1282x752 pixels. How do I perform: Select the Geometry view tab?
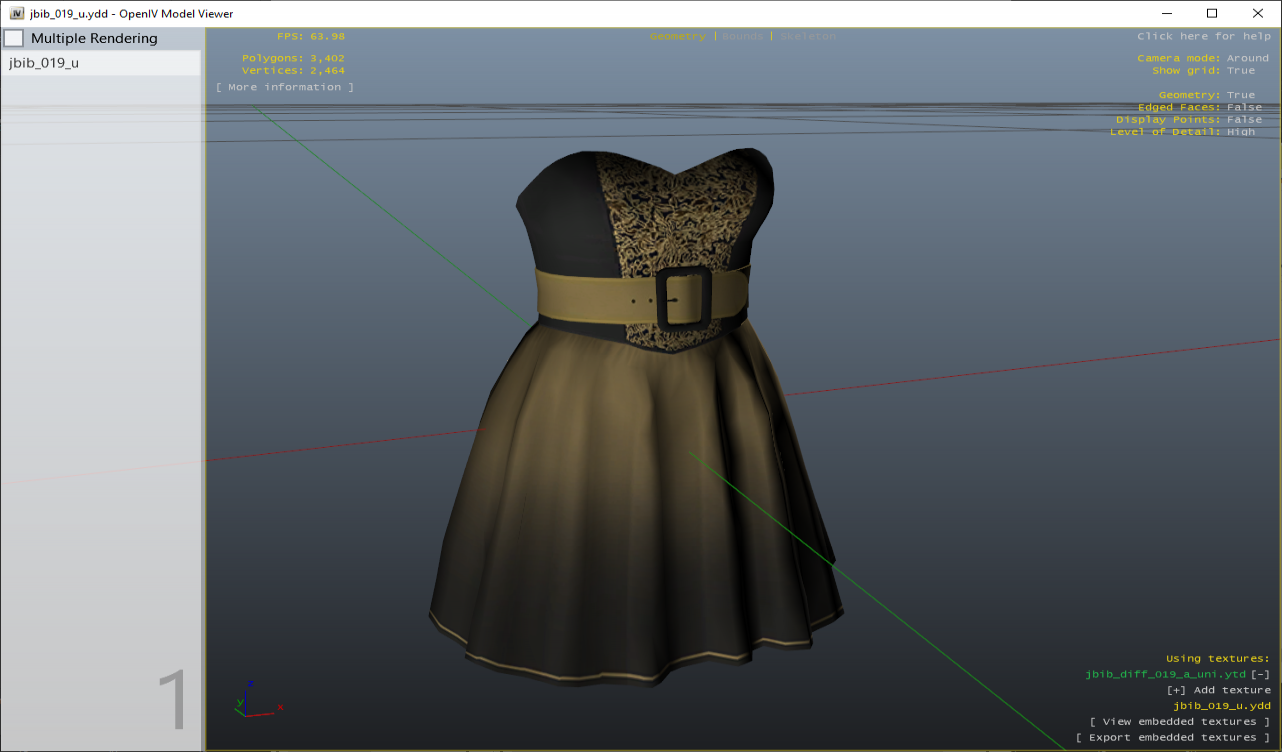pos(678,35)
